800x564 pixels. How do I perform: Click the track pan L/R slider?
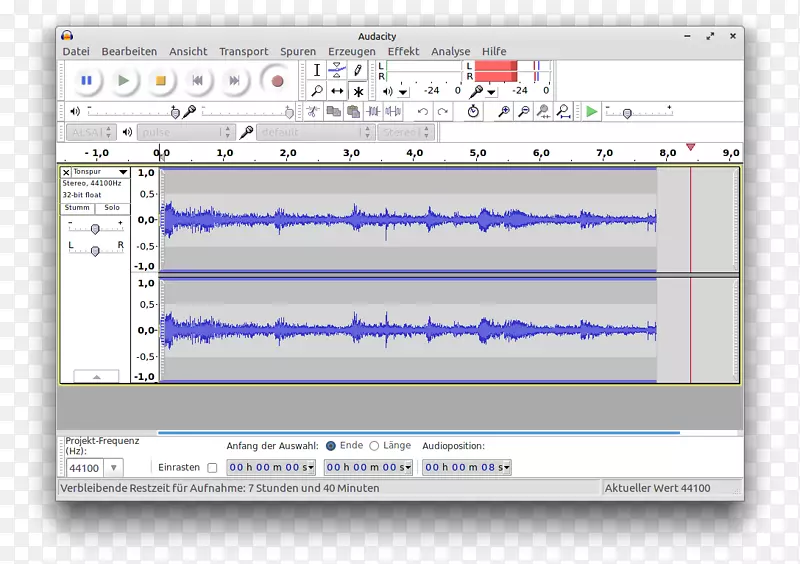[x=95, y=251]
